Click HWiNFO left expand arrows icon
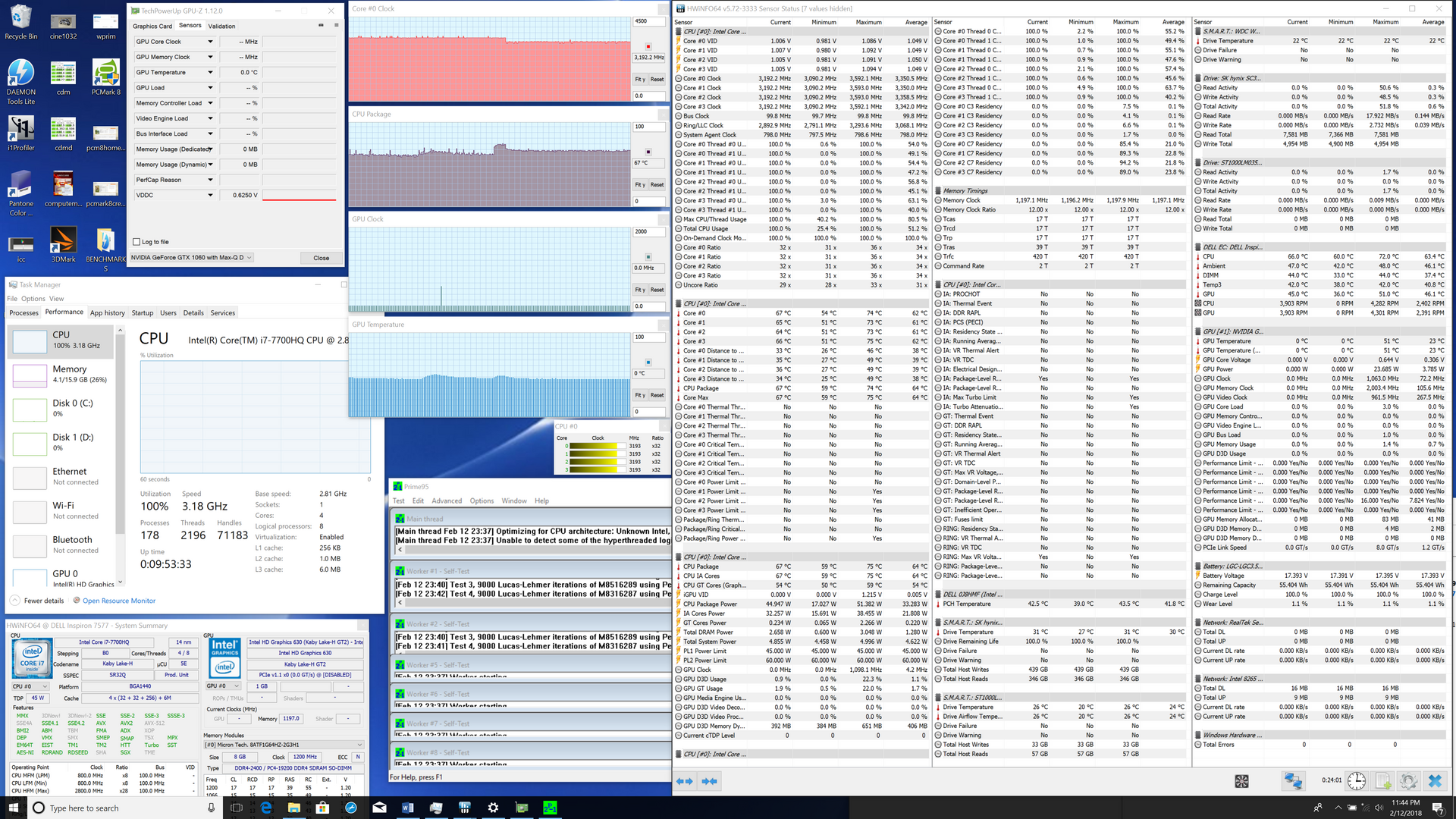Image resolution: width=1456 pixels, height=819 pixels. (684, 781)
